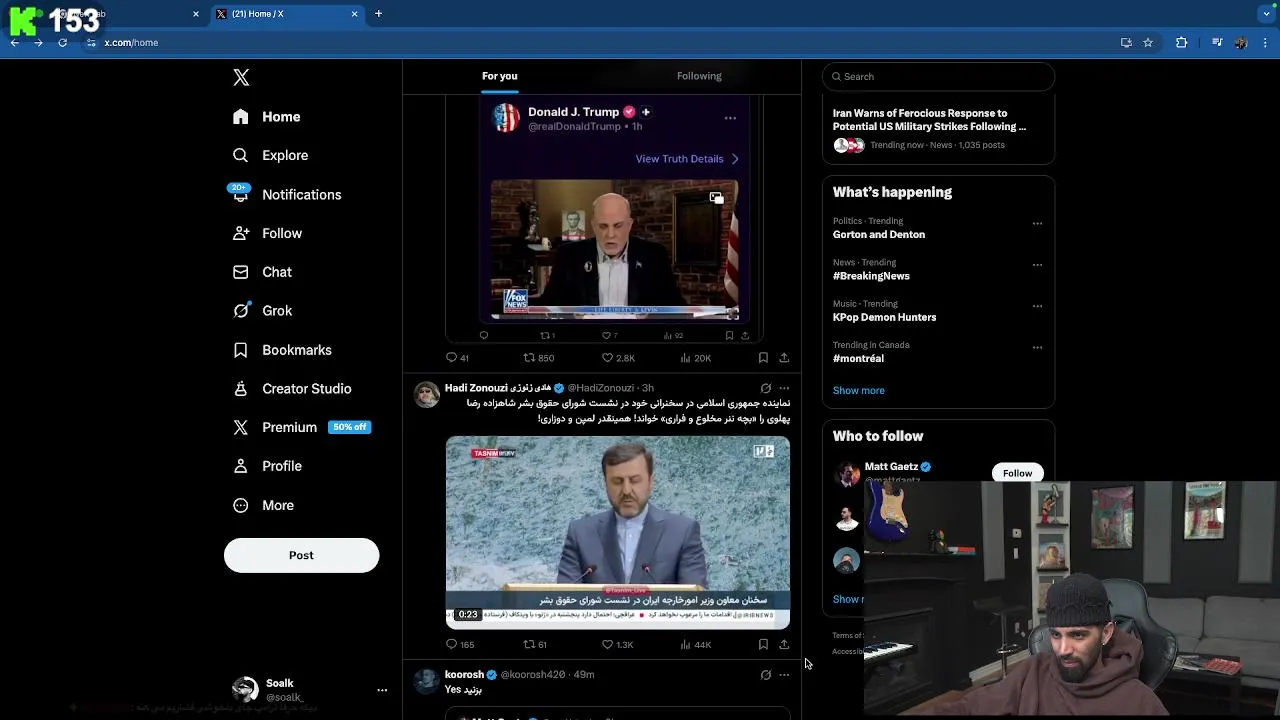Screen dimensions: 1280x720
Task: Open browser three-dot menu
Action: (x=1266, y=43)
